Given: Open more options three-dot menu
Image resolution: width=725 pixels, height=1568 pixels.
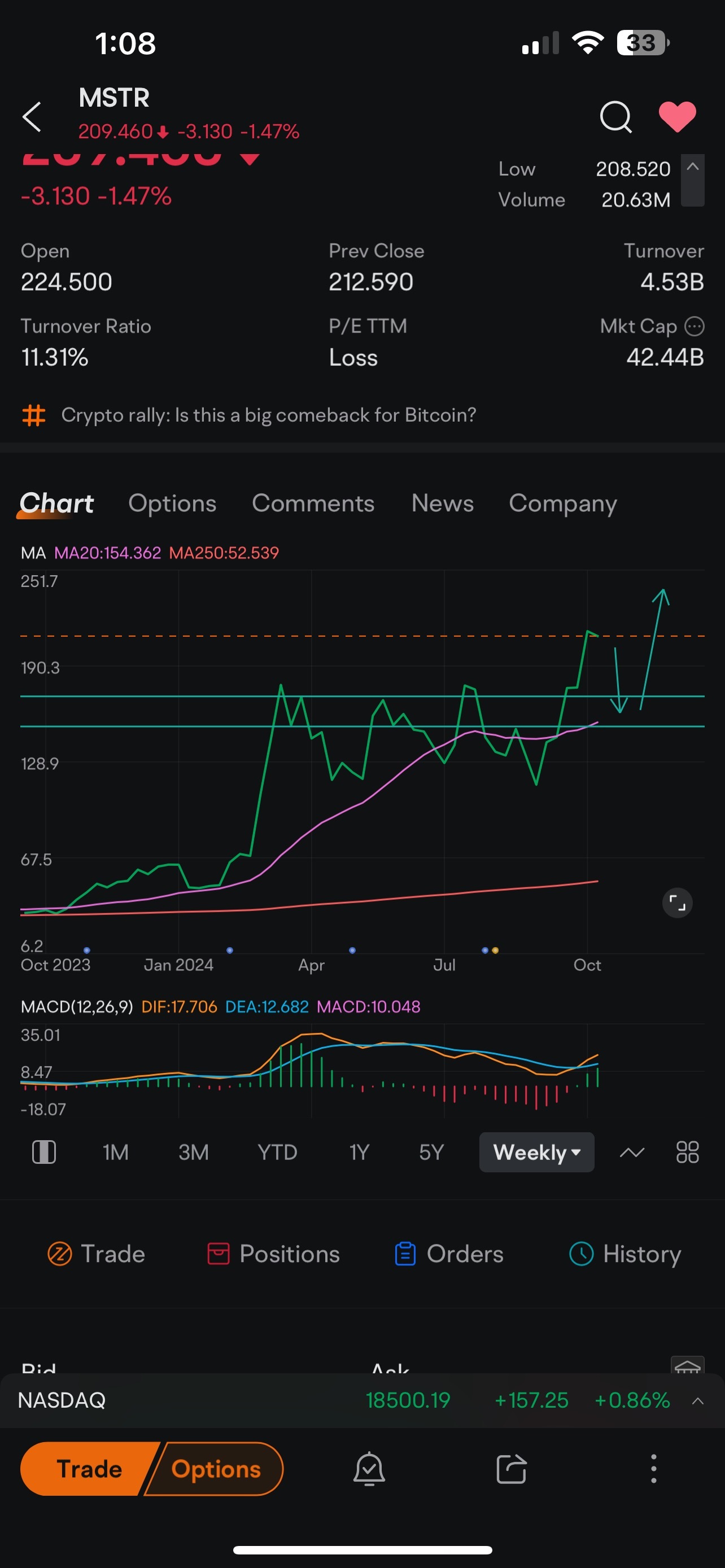Looking at the screenshot, I should [x=654, y=1469].
